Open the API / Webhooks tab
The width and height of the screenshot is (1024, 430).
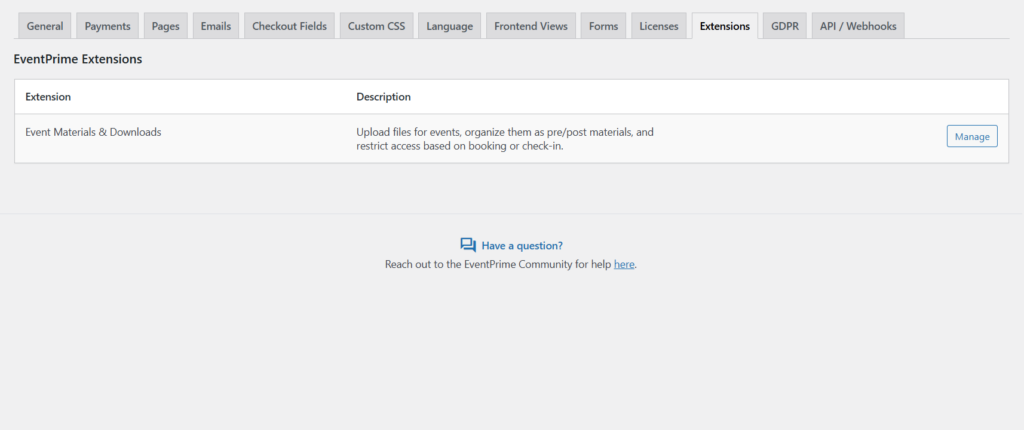(x=858, y=26)
